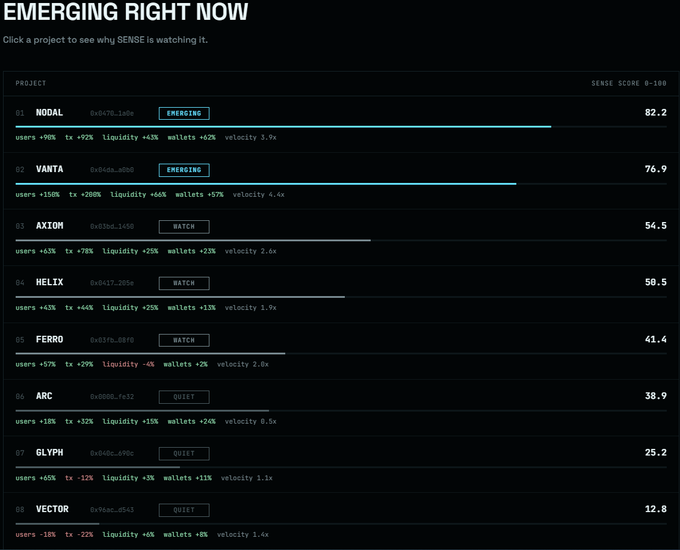This screenshot has width=680, height=550.
Task: Click the WATCH badge on AXIOM
Action: (x=184, y=226)
